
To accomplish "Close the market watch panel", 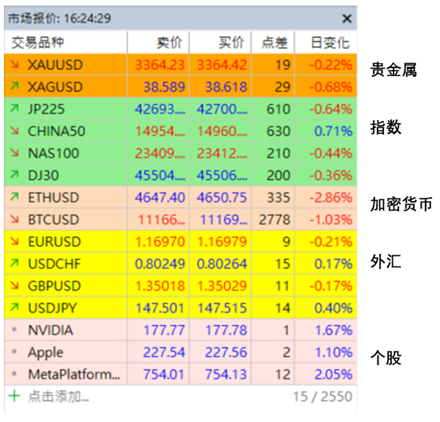I will (x=347, y=18).
